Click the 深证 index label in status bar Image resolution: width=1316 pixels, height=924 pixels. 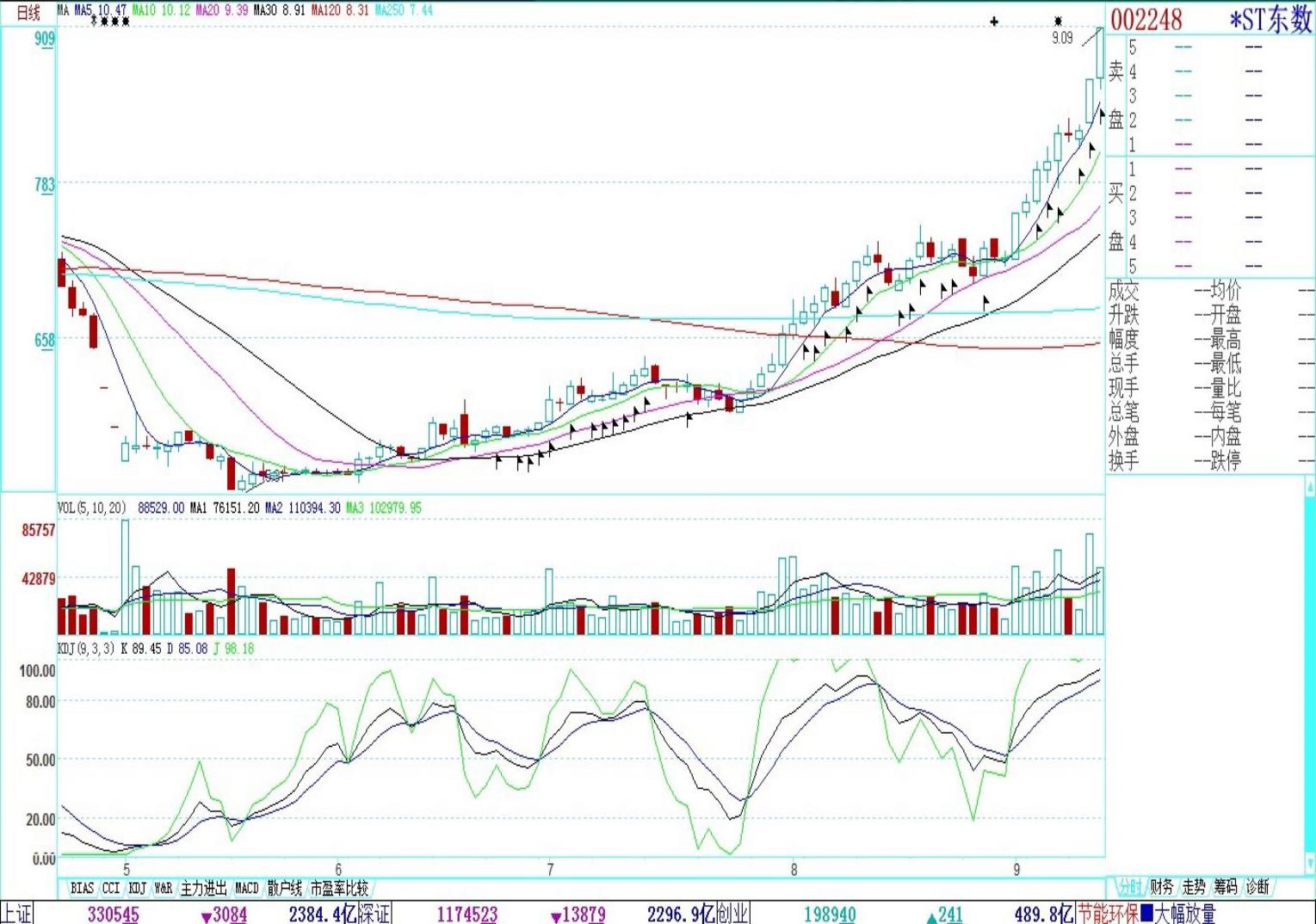(x=374, y=913)
